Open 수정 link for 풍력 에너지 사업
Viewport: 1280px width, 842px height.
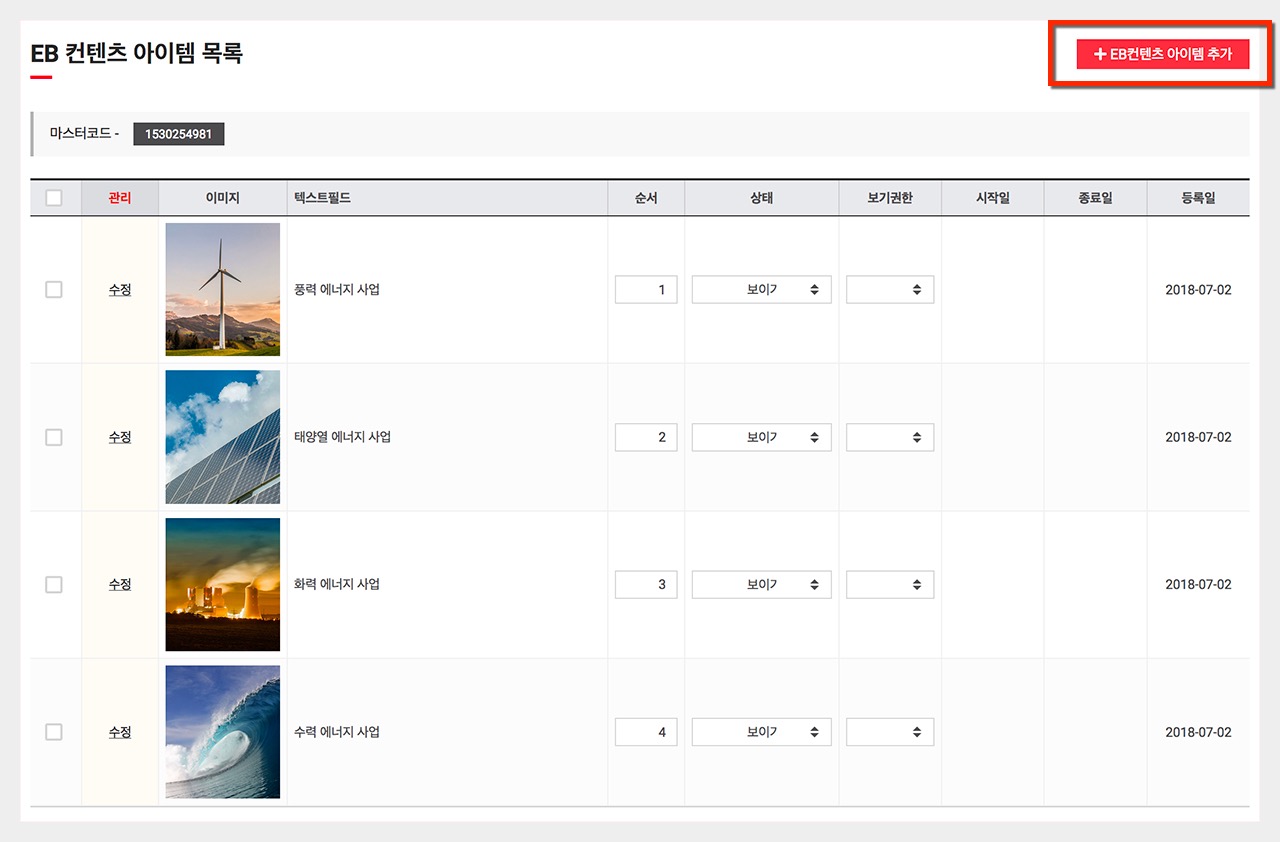point(120,290)
